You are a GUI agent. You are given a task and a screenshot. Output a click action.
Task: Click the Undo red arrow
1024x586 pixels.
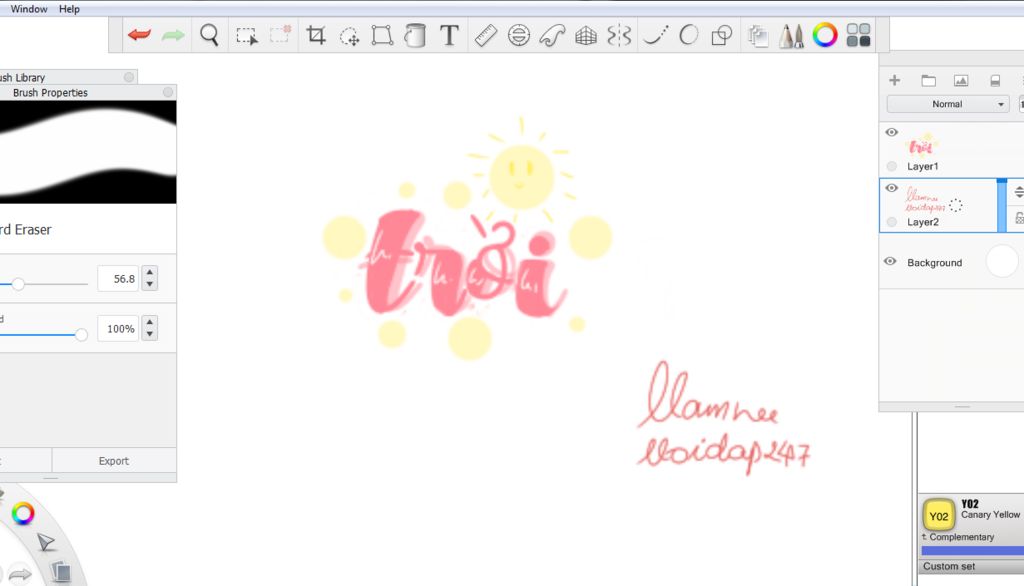tap(140, 35)
